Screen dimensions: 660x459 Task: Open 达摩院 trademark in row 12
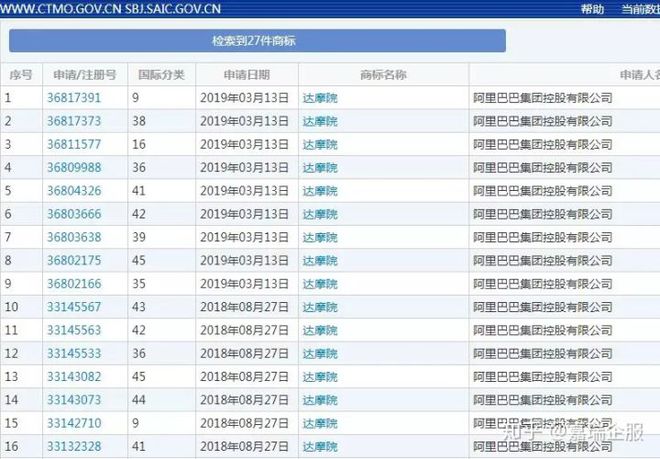pos(320,353)
